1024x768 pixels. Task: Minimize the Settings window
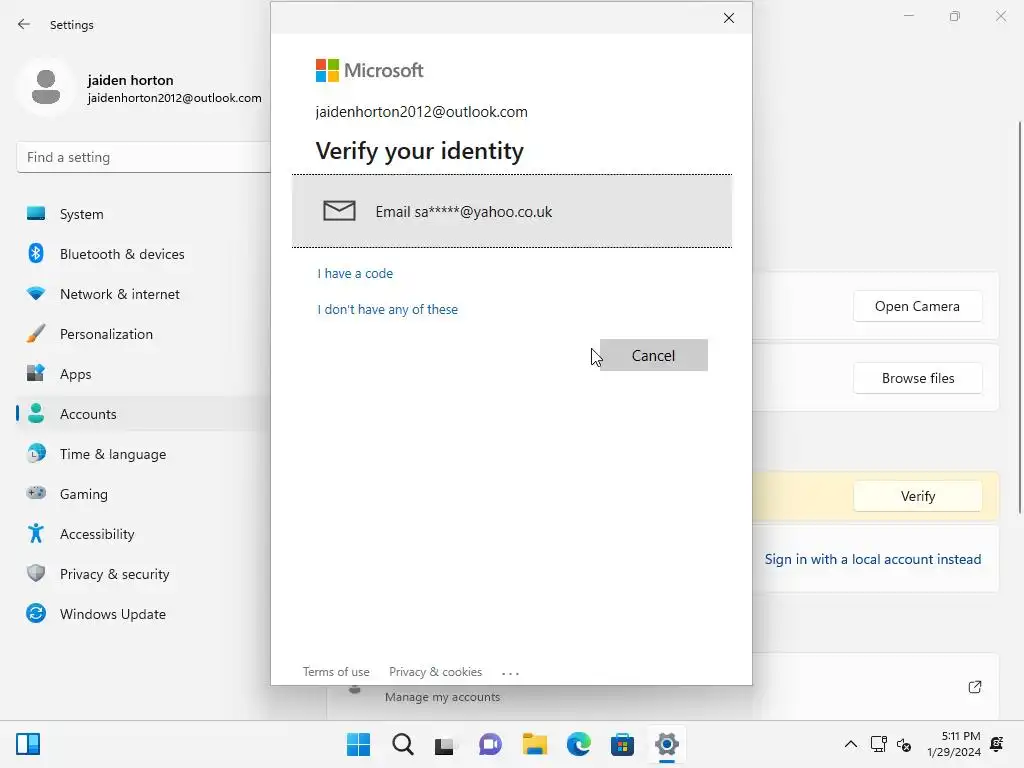(908, 16)
